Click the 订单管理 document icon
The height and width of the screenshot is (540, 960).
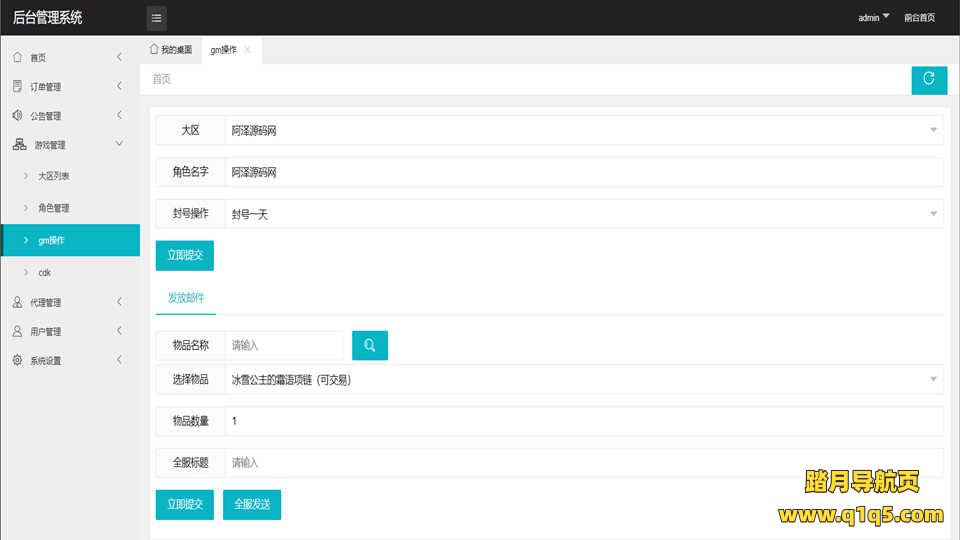18,86
